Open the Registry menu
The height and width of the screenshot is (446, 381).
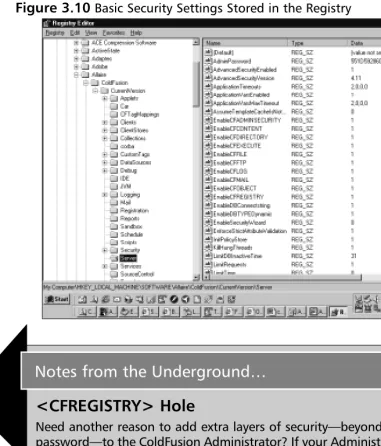click(55, 33)
